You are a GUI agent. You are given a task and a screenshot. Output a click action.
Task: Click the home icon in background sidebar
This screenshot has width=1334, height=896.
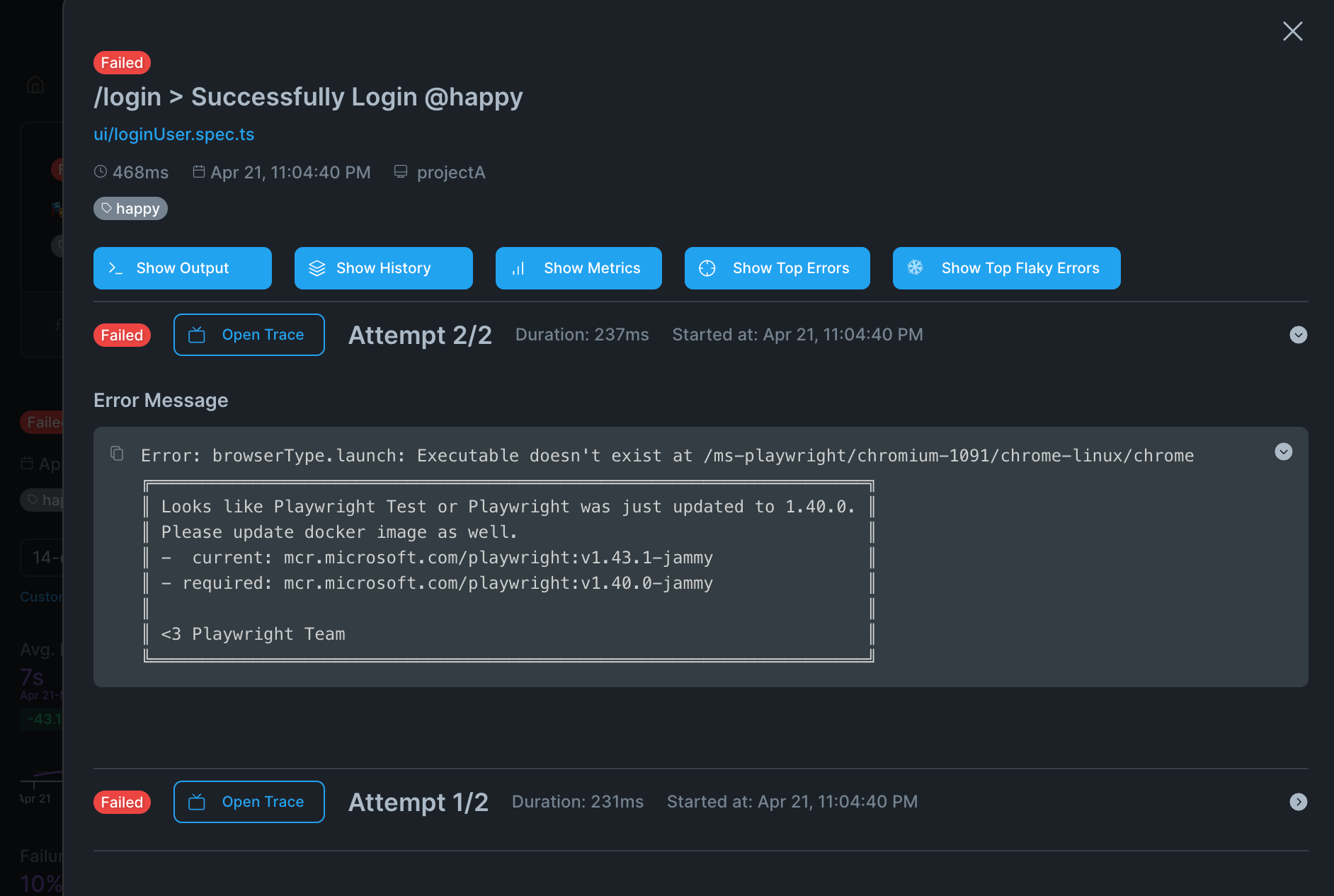[x=35, y=85]
